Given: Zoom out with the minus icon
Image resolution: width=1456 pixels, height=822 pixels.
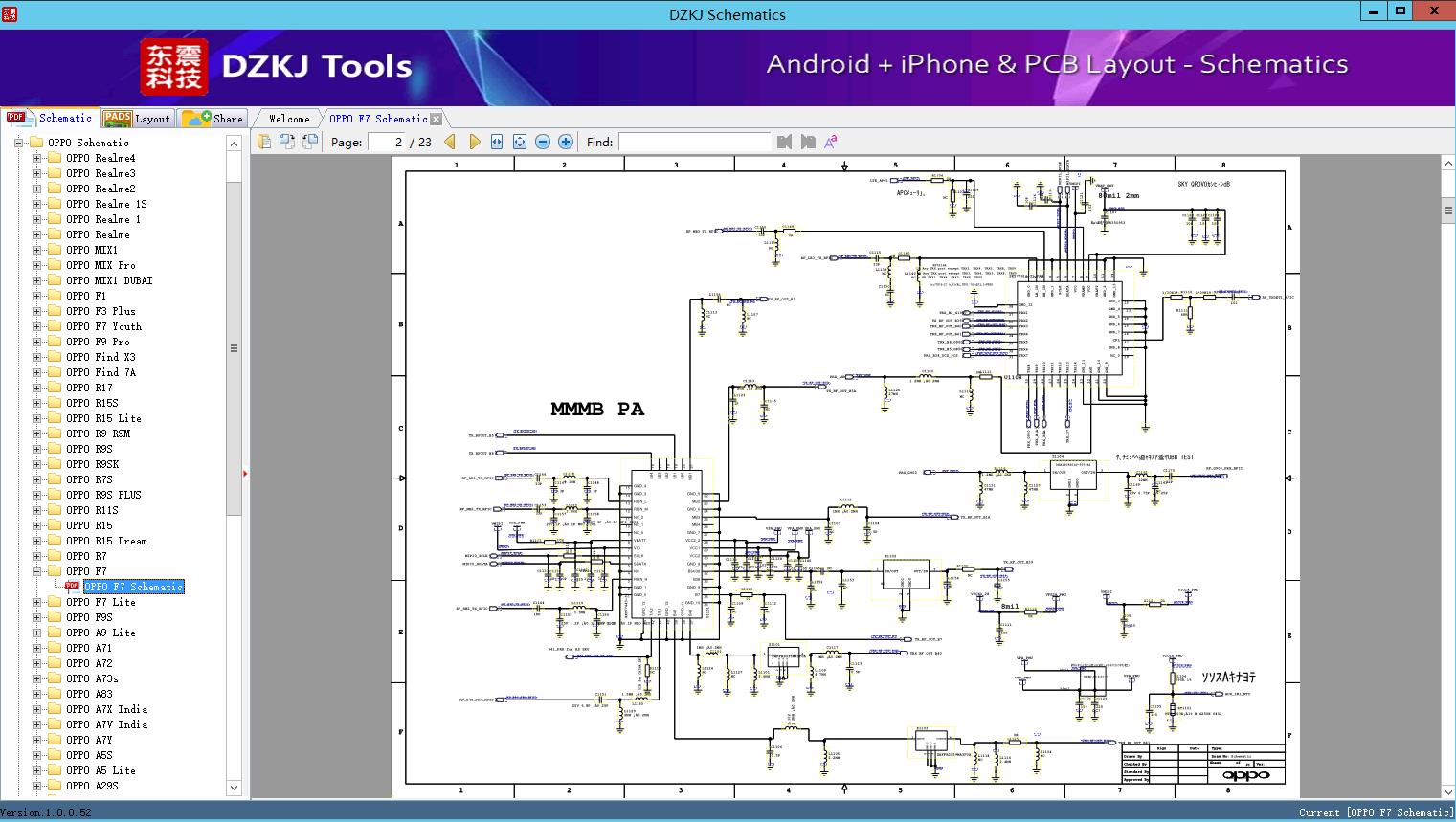Looking at the screenshot, I should click(x=543, y=142).
